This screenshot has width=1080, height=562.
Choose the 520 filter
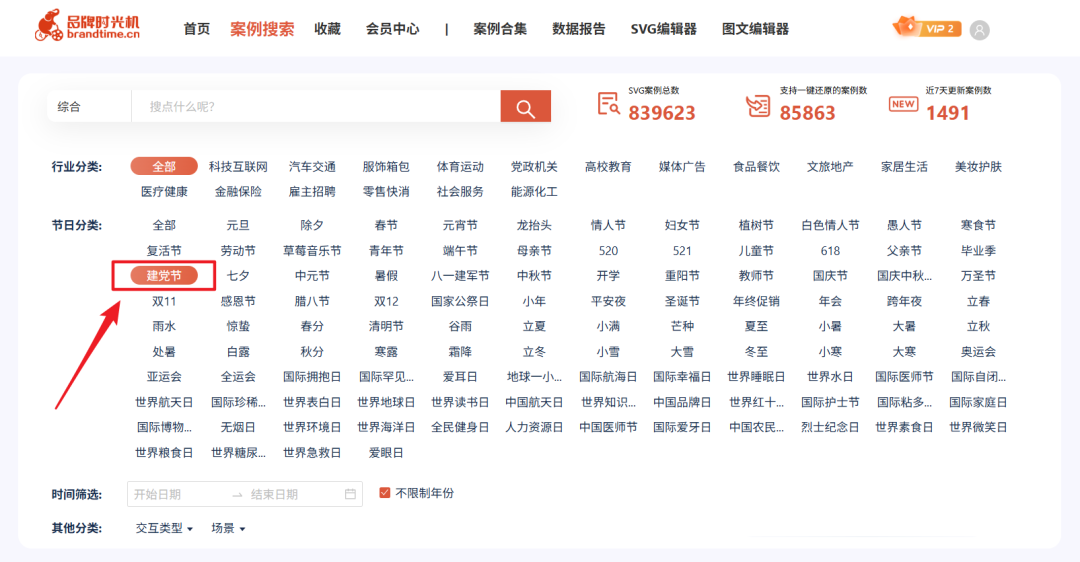pyautogui.click(x=608, y=251)
